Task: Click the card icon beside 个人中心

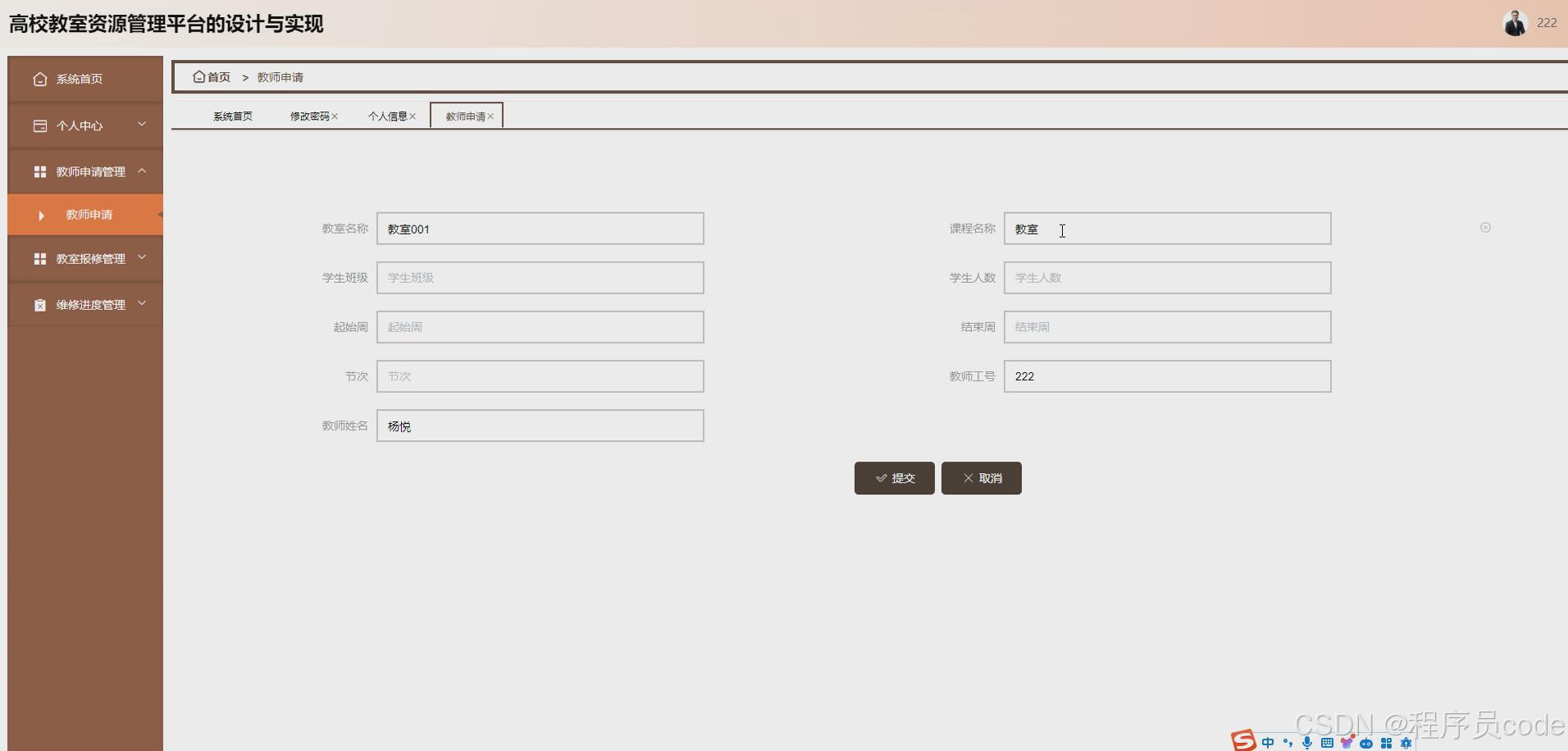Action: 39,125
